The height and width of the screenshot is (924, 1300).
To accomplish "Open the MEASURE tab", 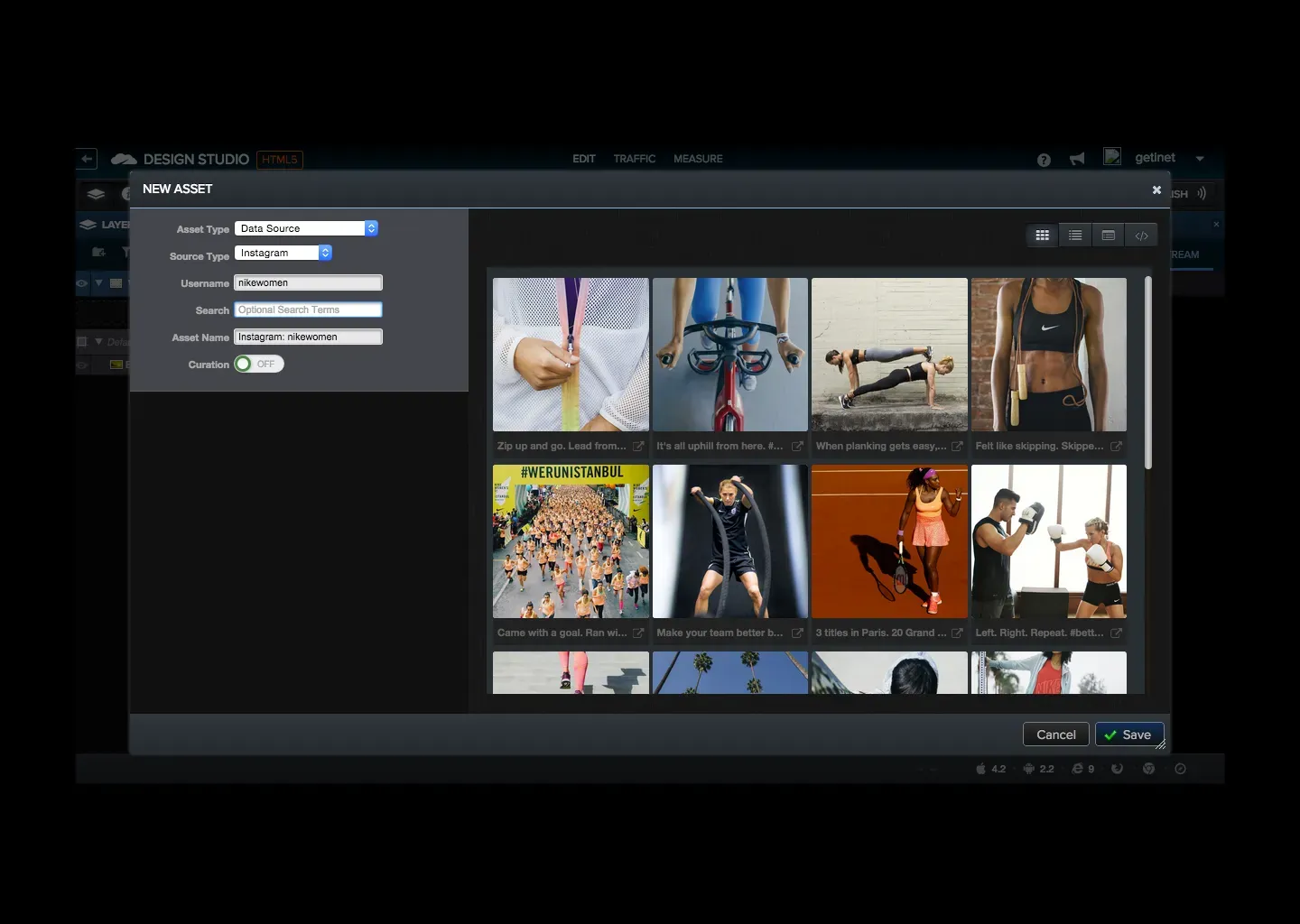I will (x=698, y=159).
